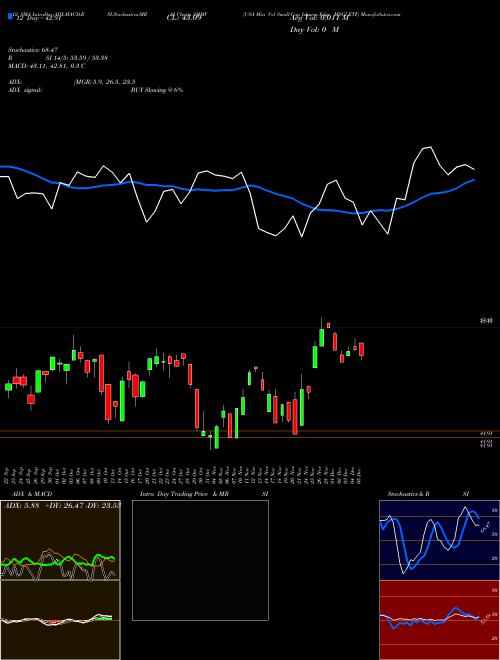
Task: Click the 'Avg Vol: 0.011 M' value
Action: coord(319,18)
